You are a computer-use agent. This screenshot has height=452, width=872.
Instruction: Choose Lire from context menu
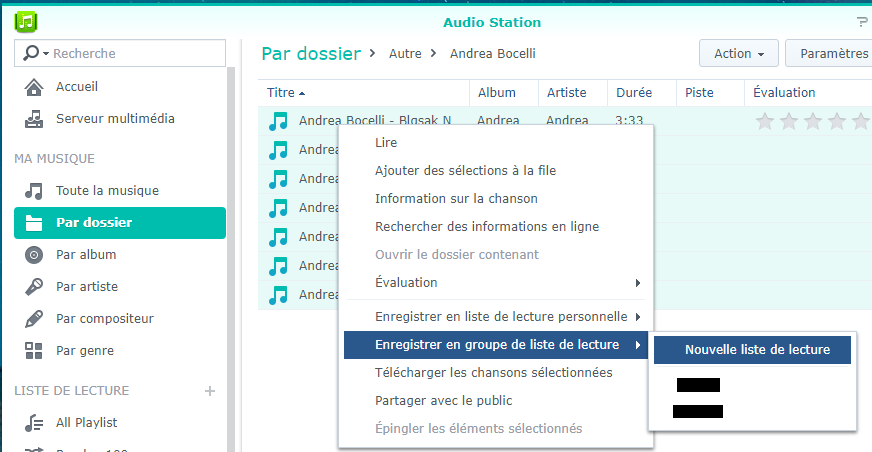386,143
